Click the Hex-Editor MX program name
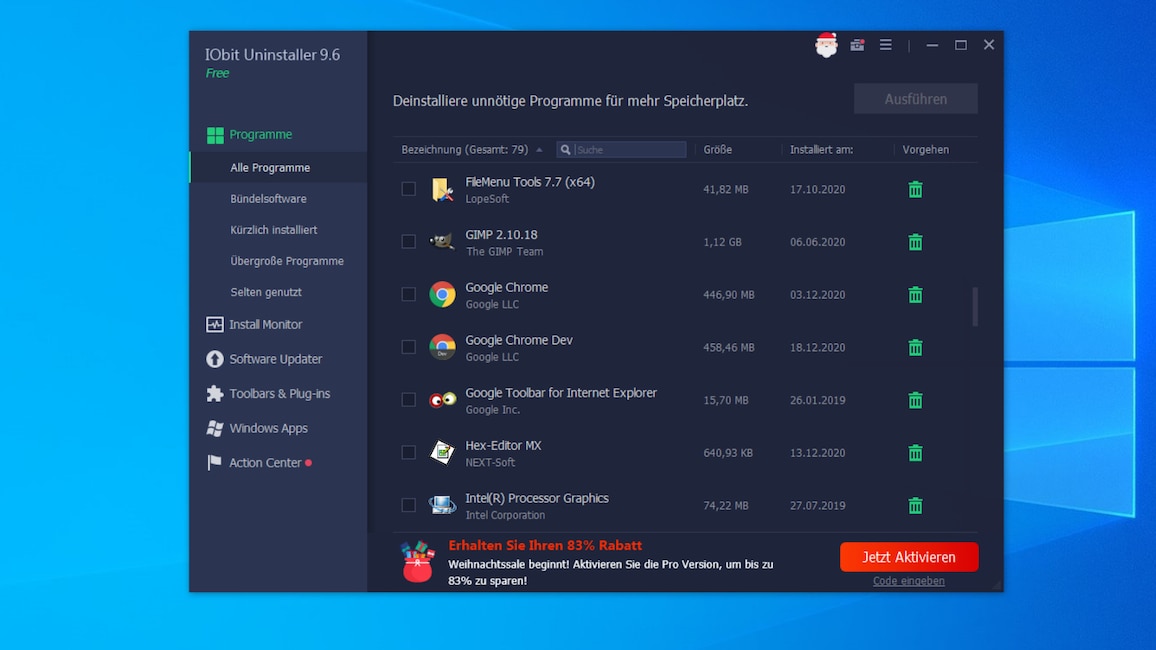The image size is (1156, 650). click(x=503, y=445)
